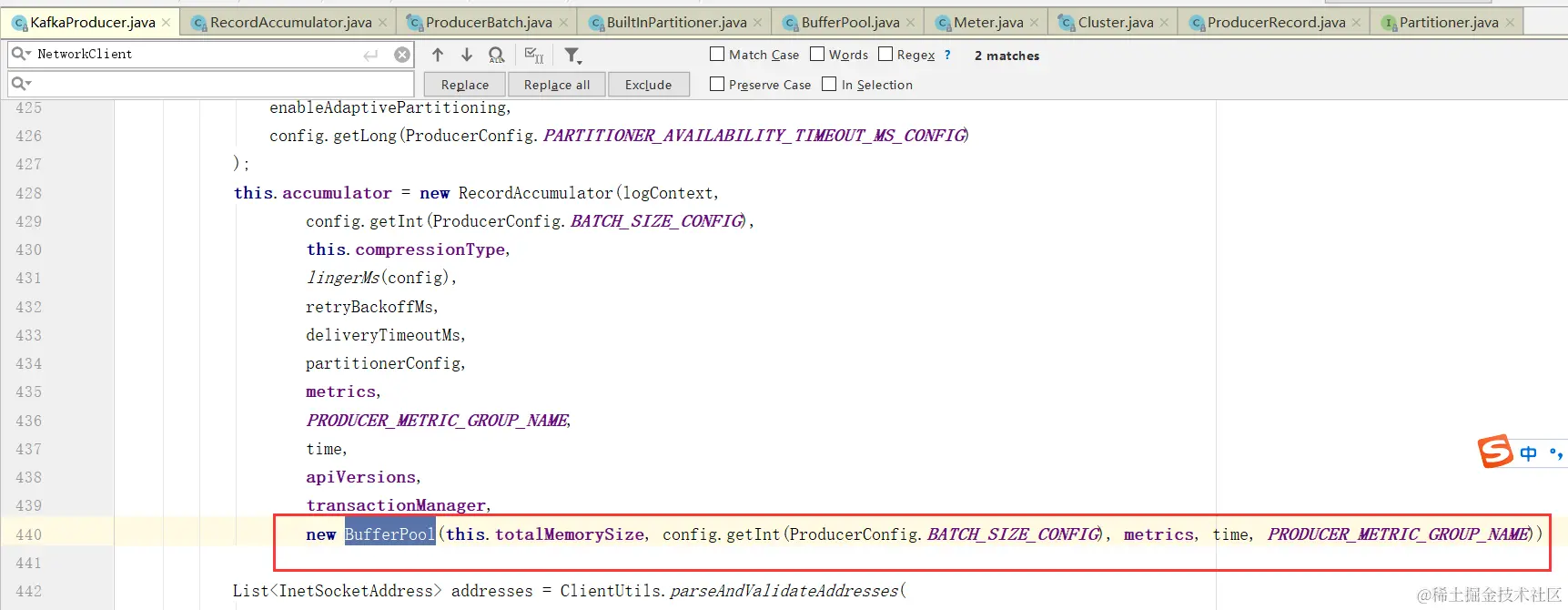Screen dimensions: 1568x610
Task: Click the highlighted BufferPool text
Action: [389, 534]
